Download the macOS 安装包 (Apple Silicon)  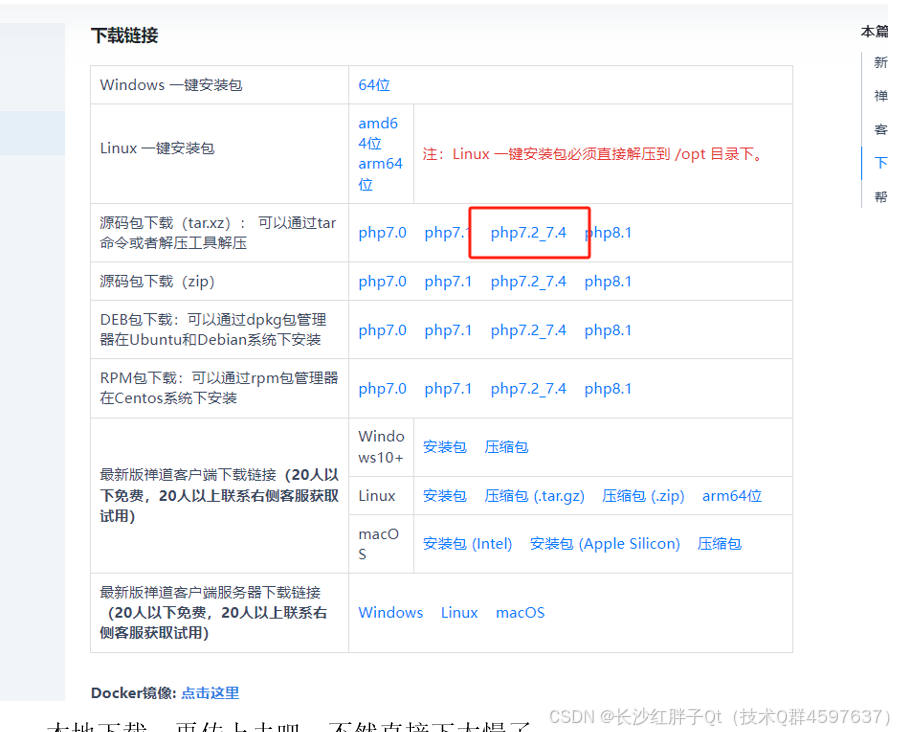[605, 544]
